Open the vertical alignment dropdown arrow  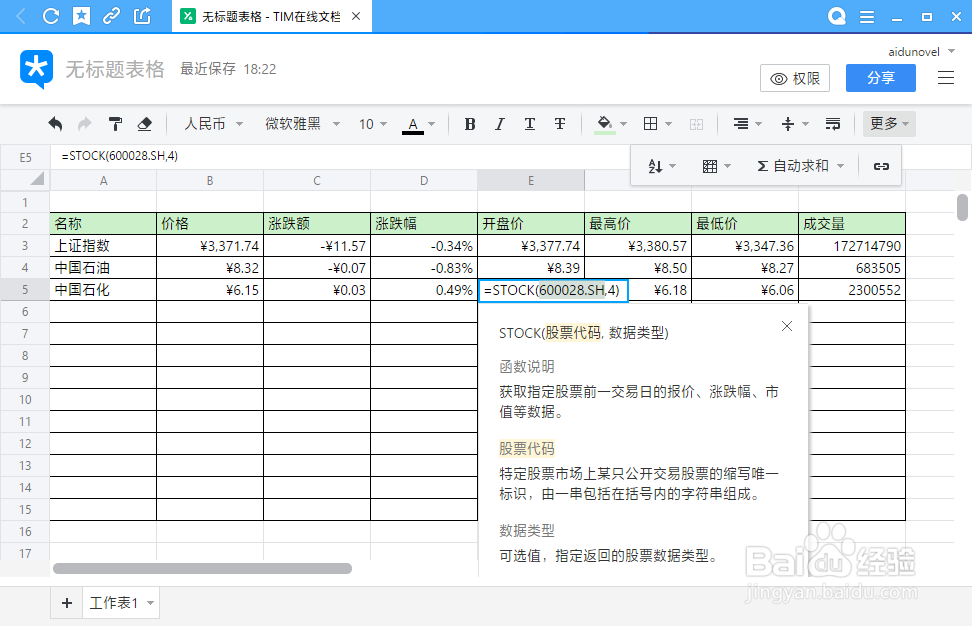coord(806,124)
